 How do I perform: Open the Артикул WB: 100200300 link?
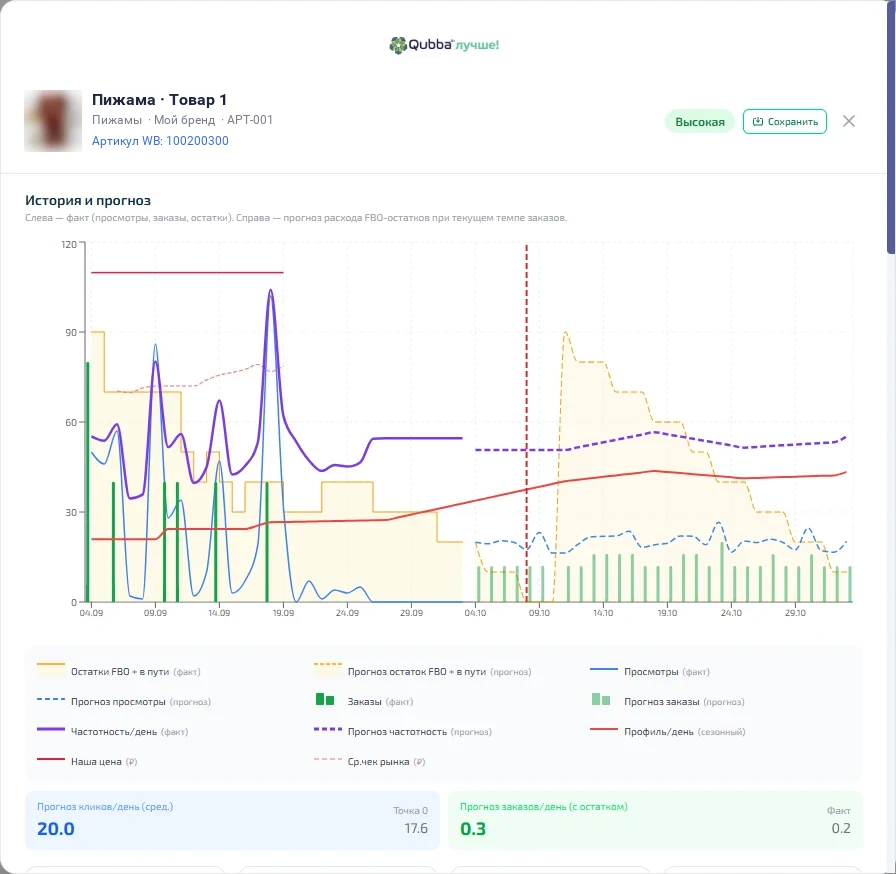pyautogui.click(x=160, y=141)
